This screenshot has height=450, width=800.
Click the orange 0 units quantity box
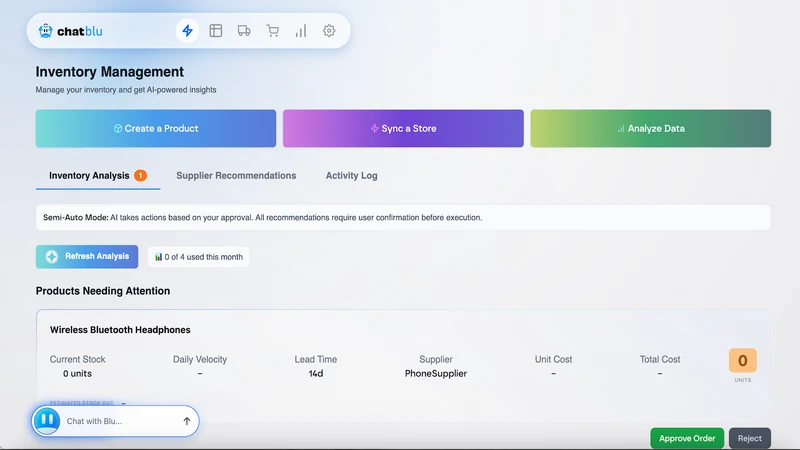point(742,361)
